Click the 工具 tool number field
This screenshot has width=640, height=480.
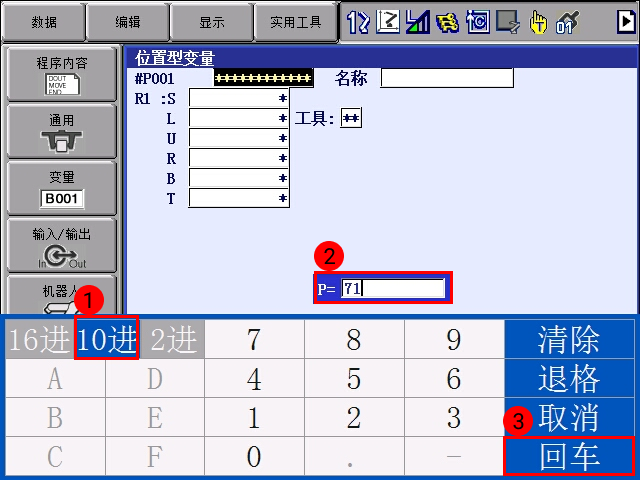click(351, 118)
